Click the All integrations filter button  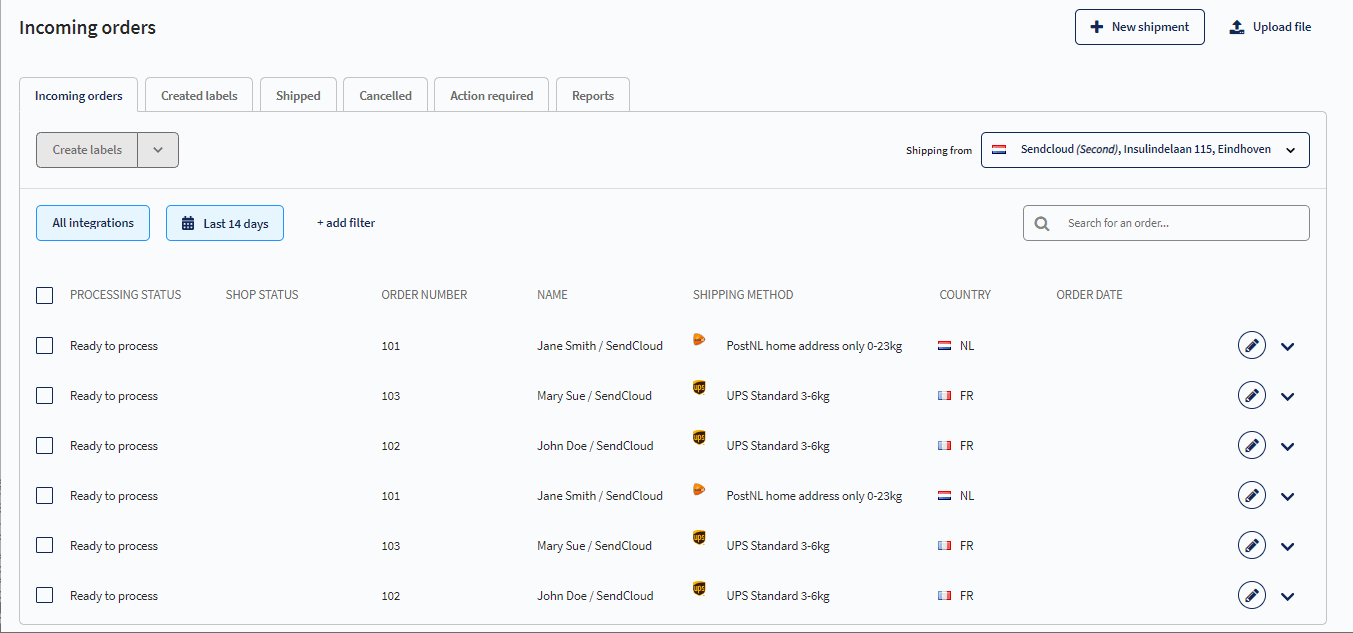pyautogui.click(x=93, y=223)
